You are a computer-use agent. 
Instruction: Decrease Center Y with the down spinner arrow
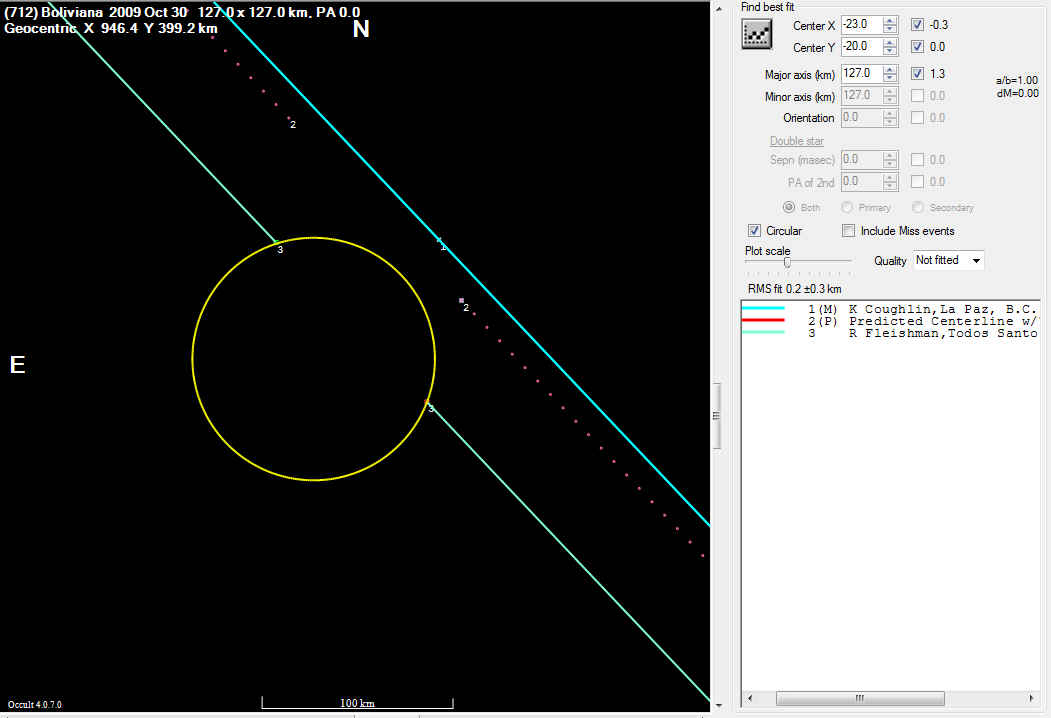(890, 51)
